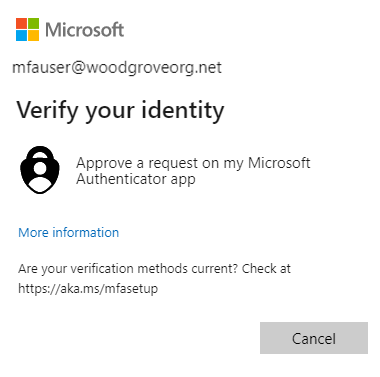Cancel the identity verification
Image resolution: width=380 pixels, height=377 pixels.
pyautogui.click(x=314, y=338)
